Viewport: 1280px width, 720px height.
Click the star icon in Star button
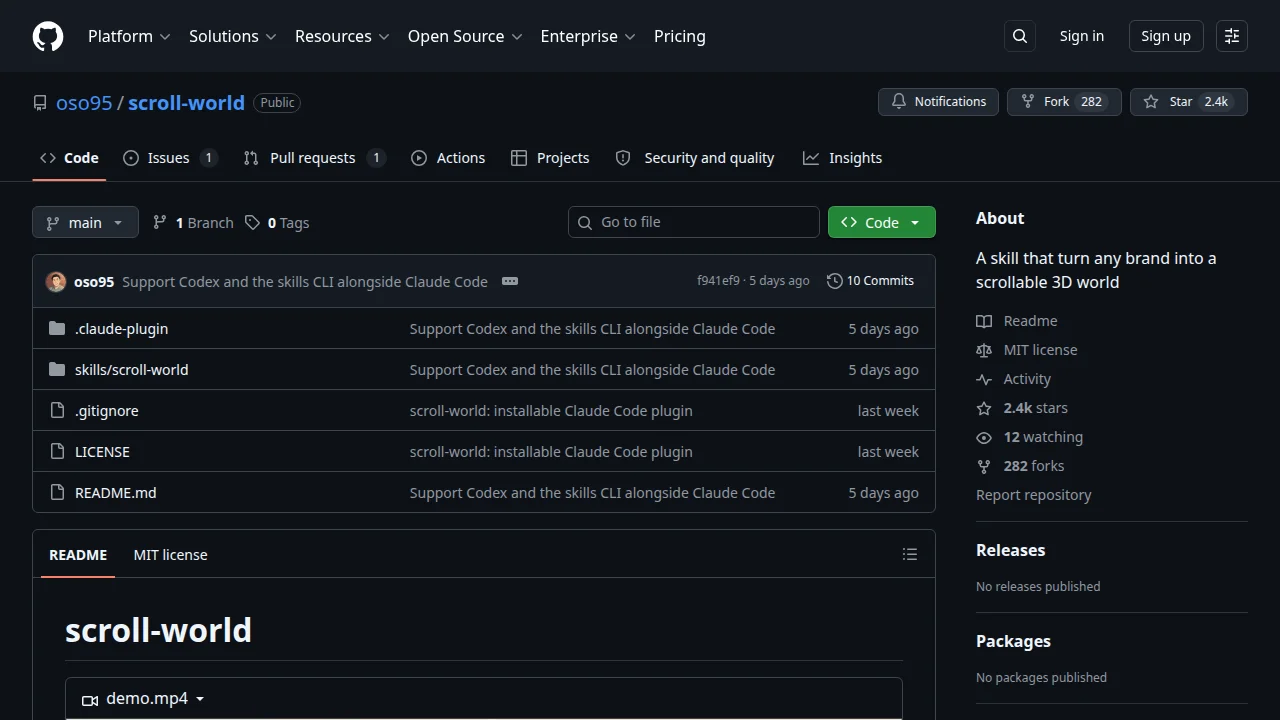pyautogui.click(x=1151, y=101)
